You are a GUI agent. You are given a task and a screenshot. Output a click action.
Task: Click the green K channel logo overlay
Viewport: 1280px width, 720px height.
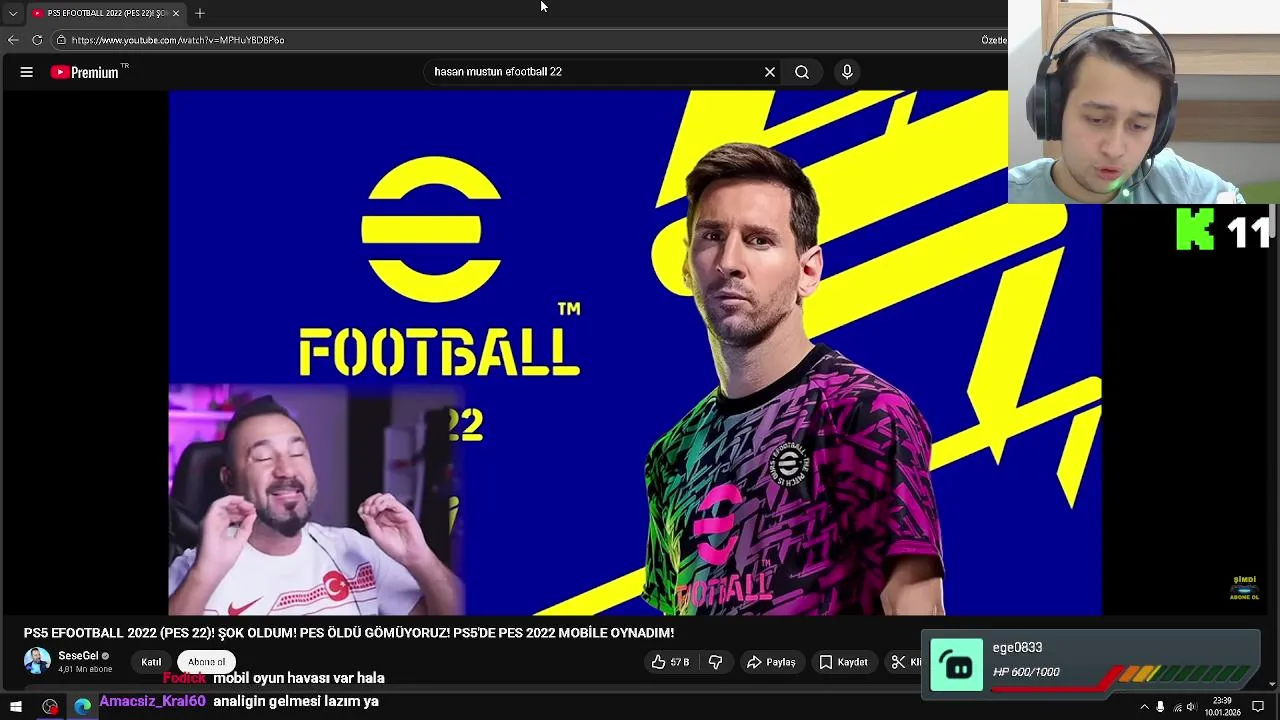tap(1195, 229)
